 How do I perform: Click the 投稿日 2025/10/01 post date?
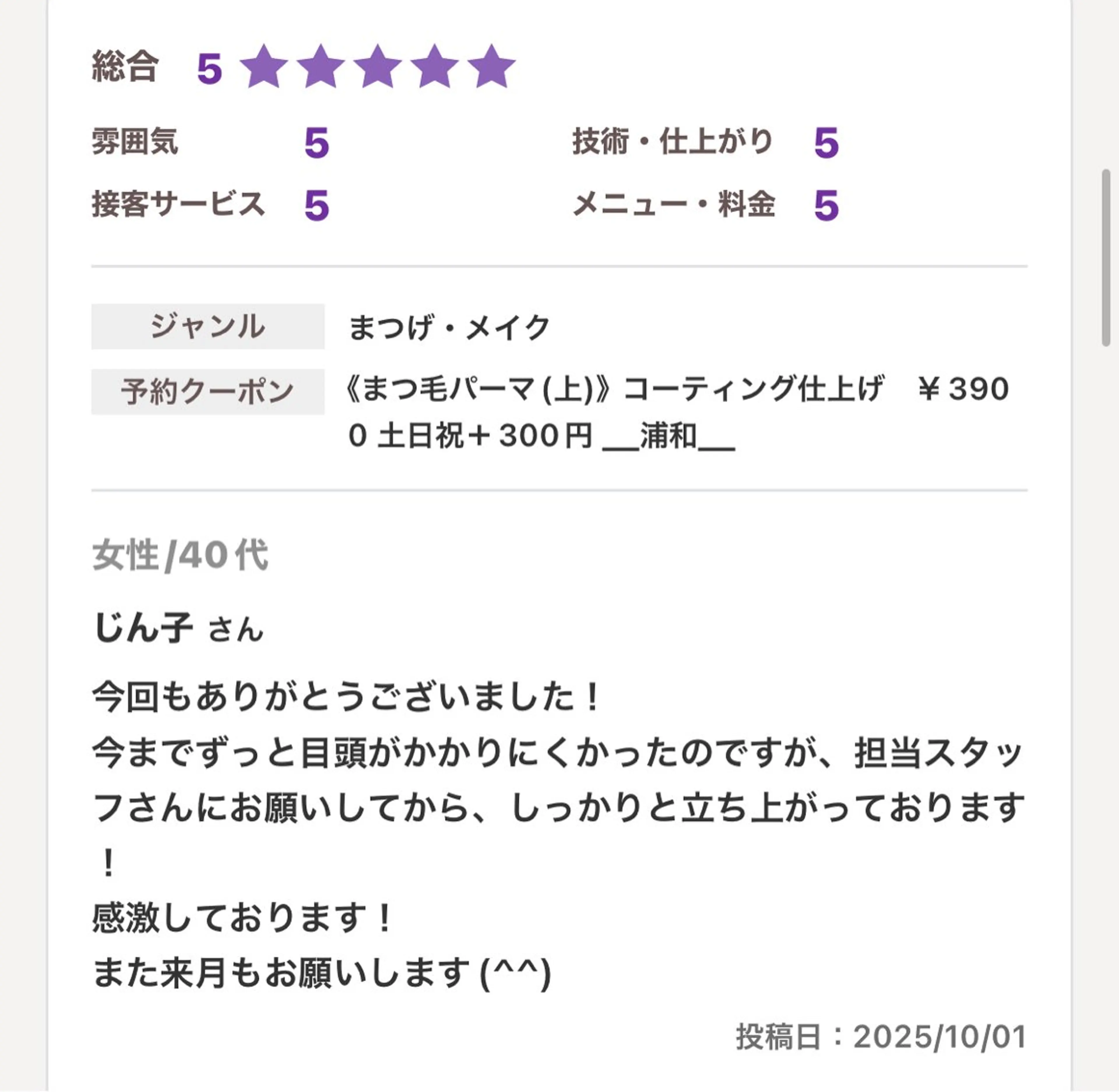[x=881, y=1036]
